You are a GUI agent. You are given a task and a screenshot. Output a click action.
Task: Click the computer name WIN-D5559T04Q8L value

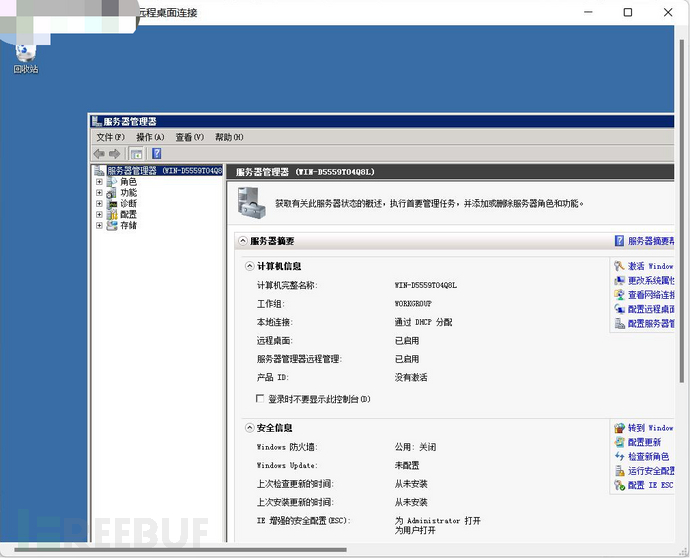(x=426, y=285)
